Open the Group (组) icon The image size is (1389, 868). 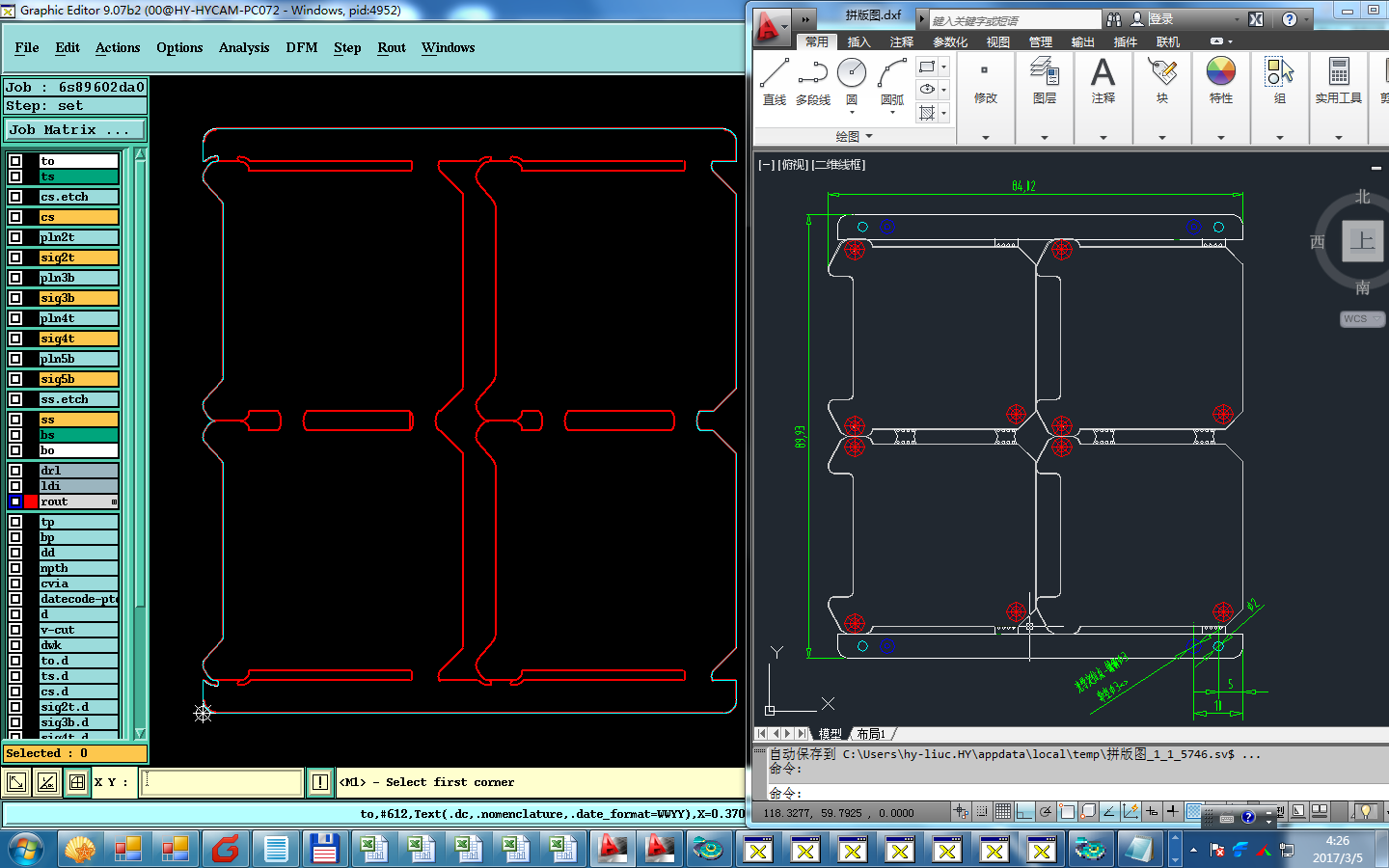(1280, 71)
